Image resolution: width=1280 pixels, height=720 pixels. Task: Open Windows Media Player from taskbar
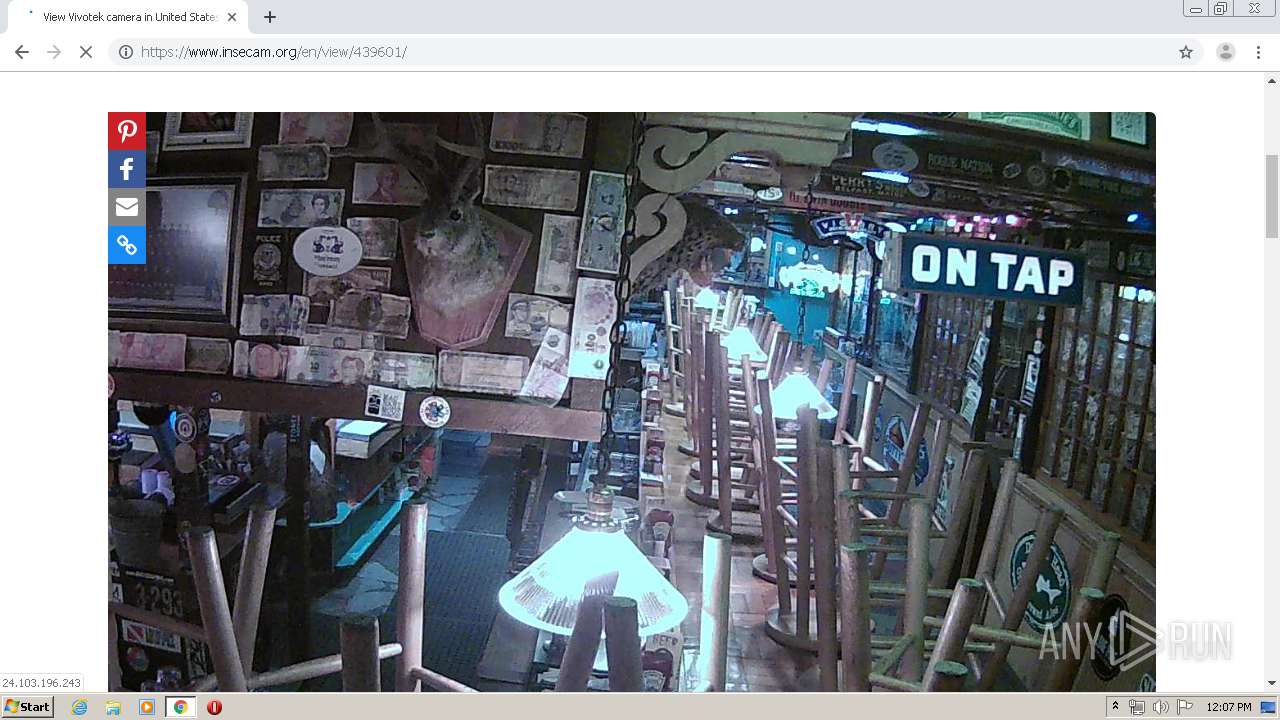(147, 707)
